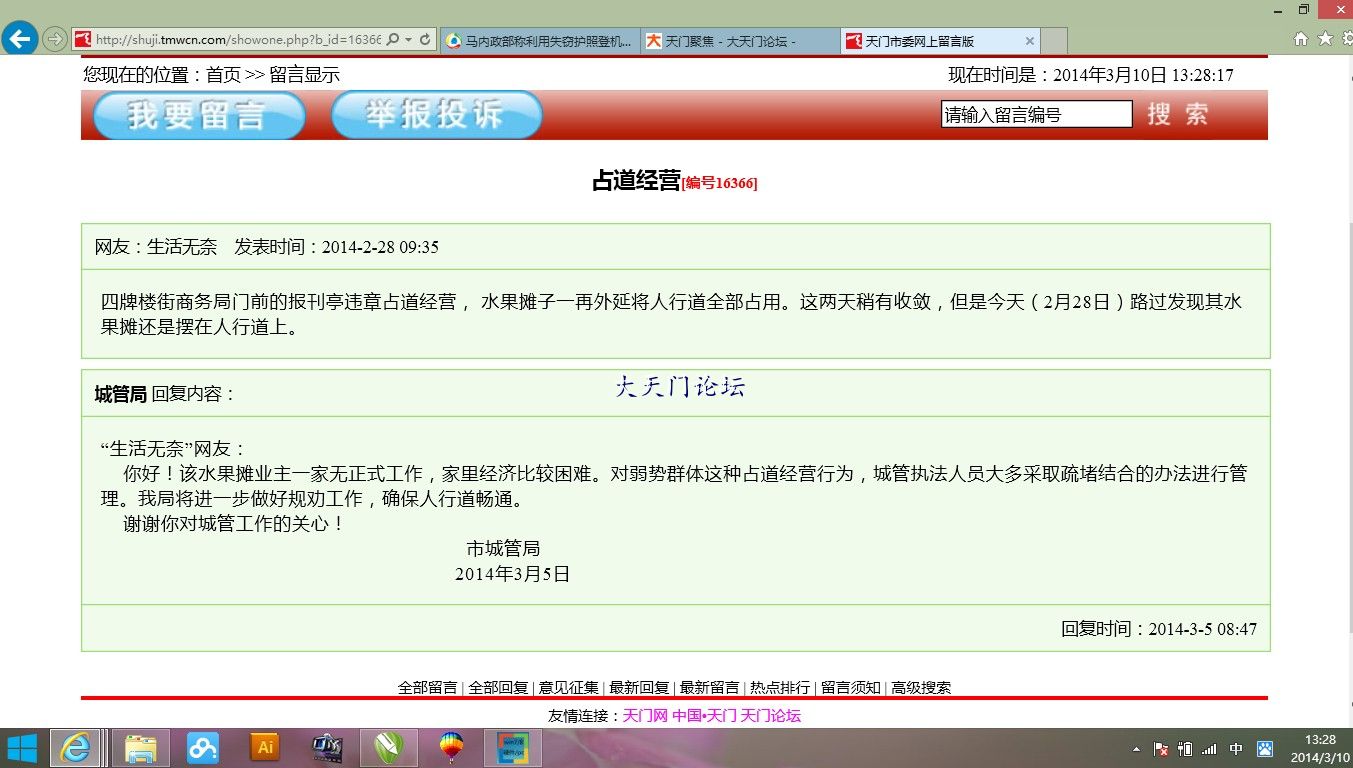Switch to the 马内政部 news tab
Screen dimensions: 1353x768
538,41
